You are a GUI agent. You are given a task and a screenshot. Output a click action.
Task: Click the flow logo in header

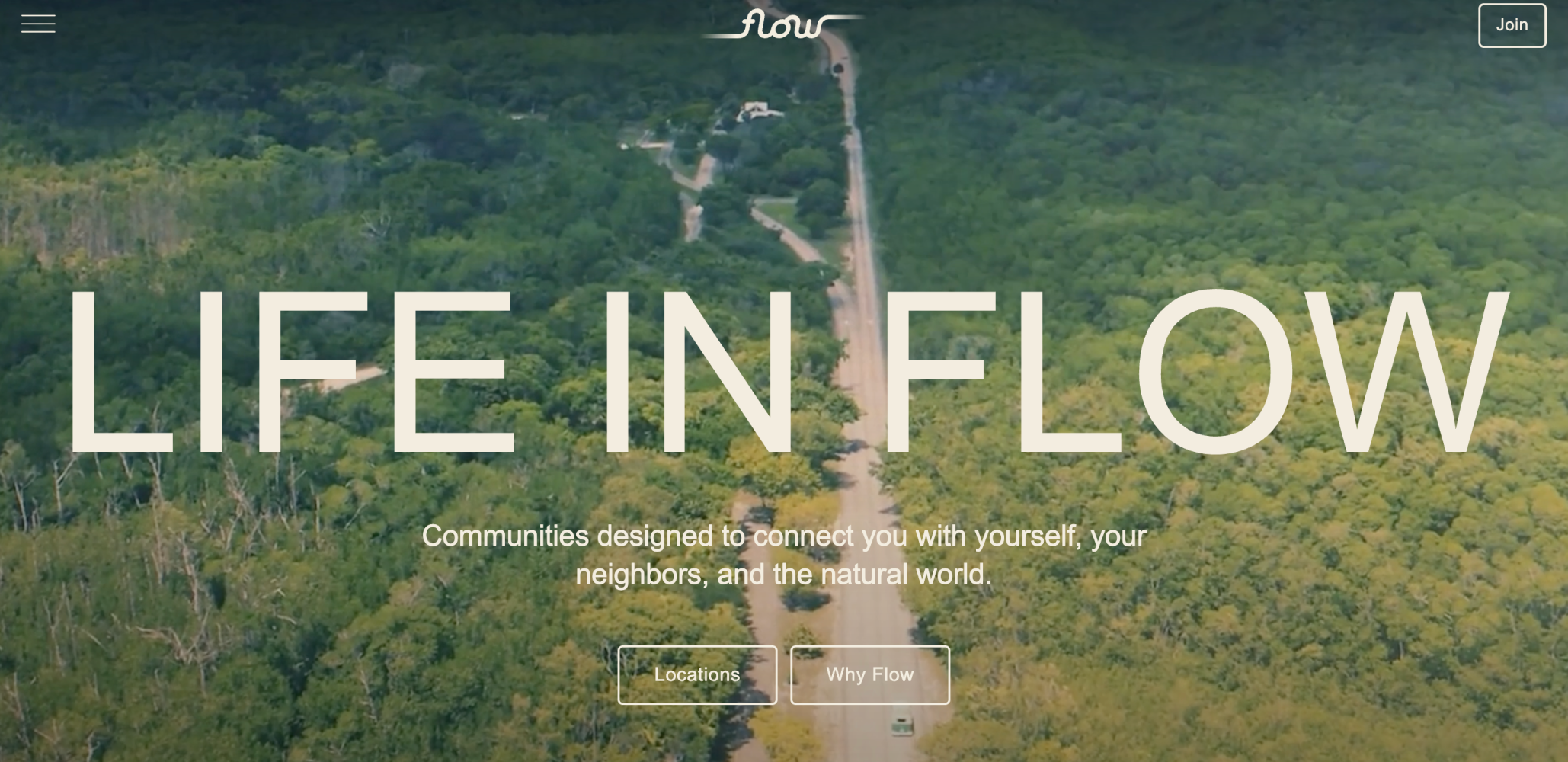pyautogui.click(x=782, y=24)
